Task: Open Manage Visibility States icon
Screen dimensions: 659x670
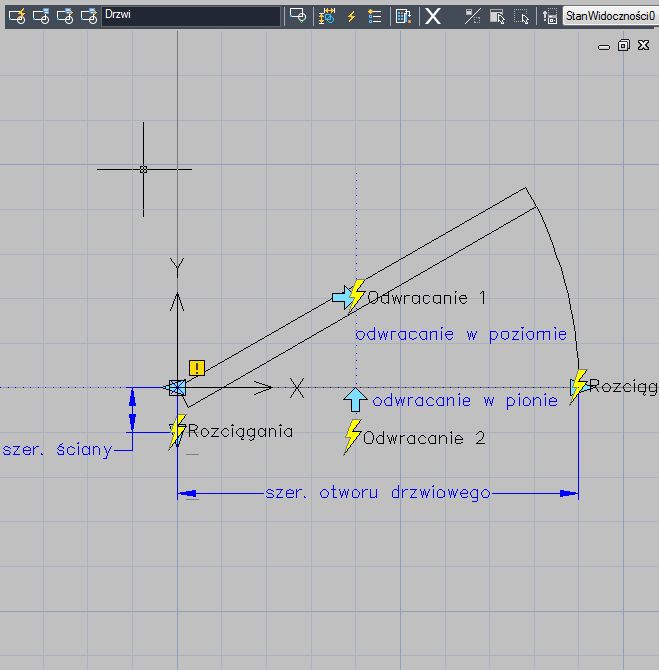Action: [x=550, y=17]
